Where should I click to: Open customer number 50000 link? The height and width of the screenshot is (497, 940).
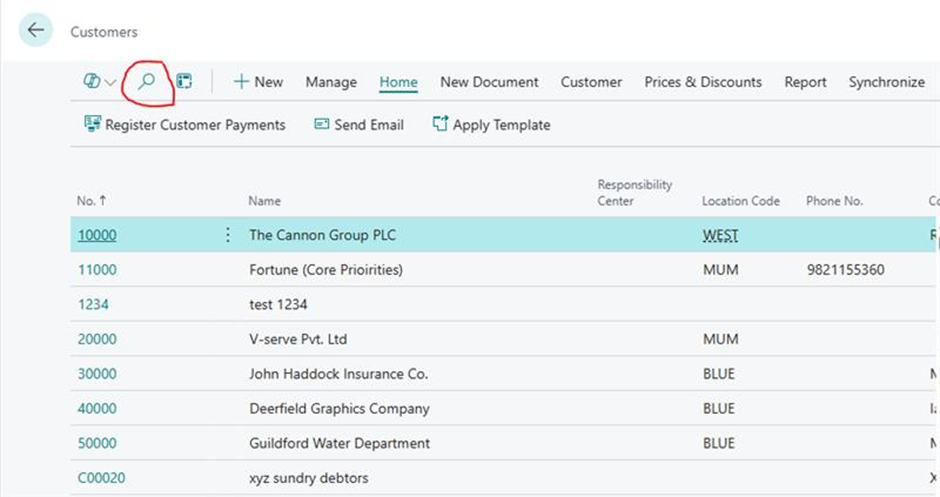click(97, 444)
